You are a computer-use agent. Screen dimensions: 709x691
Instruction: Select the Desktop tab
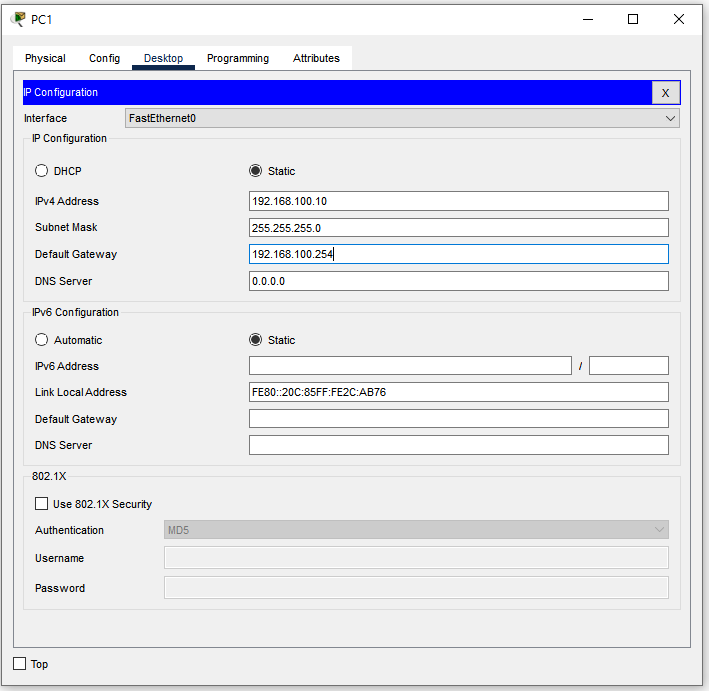[x=163, y=58]
